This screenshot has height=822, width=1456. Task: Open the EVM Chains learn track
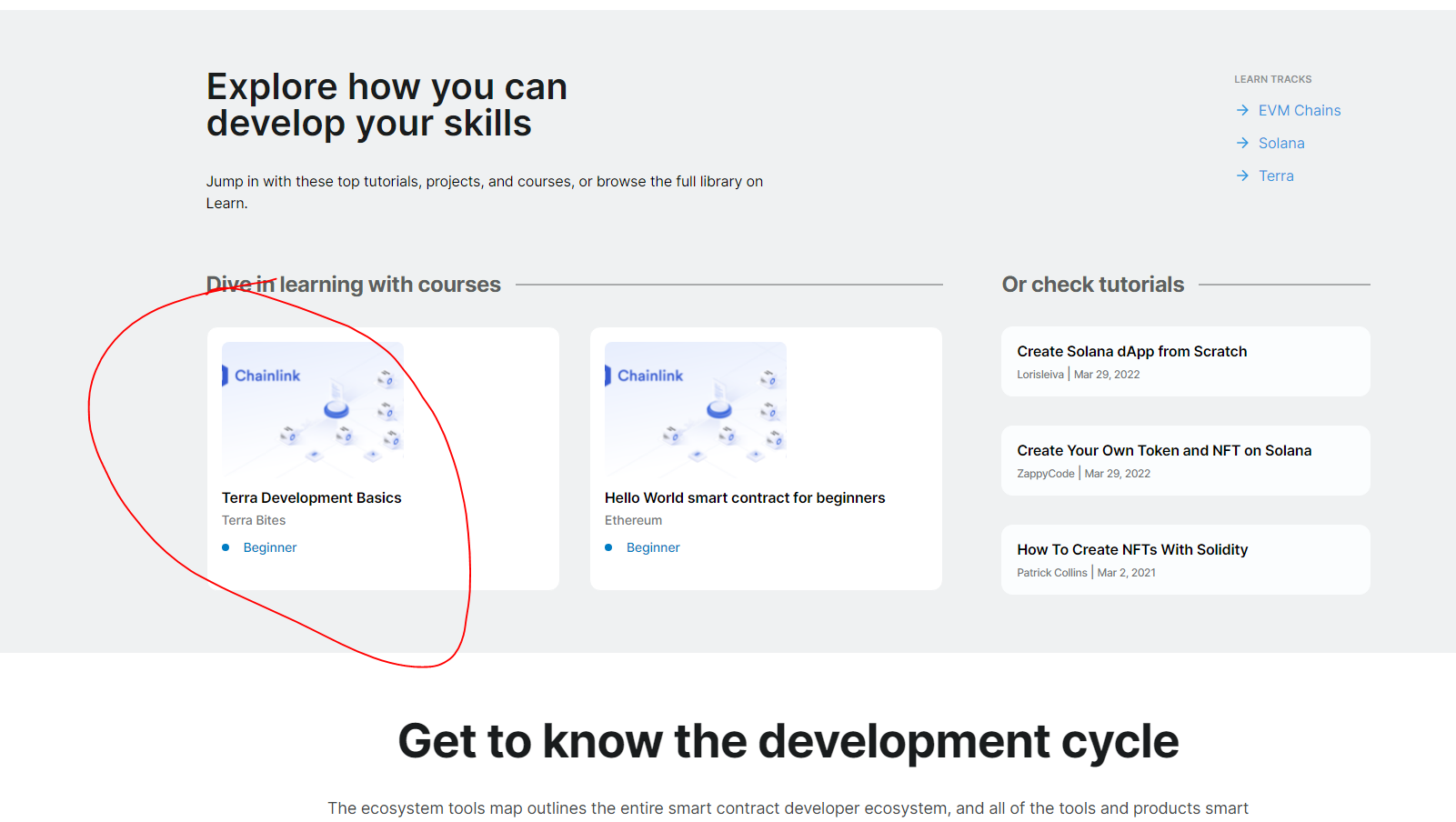point(1300,110)
